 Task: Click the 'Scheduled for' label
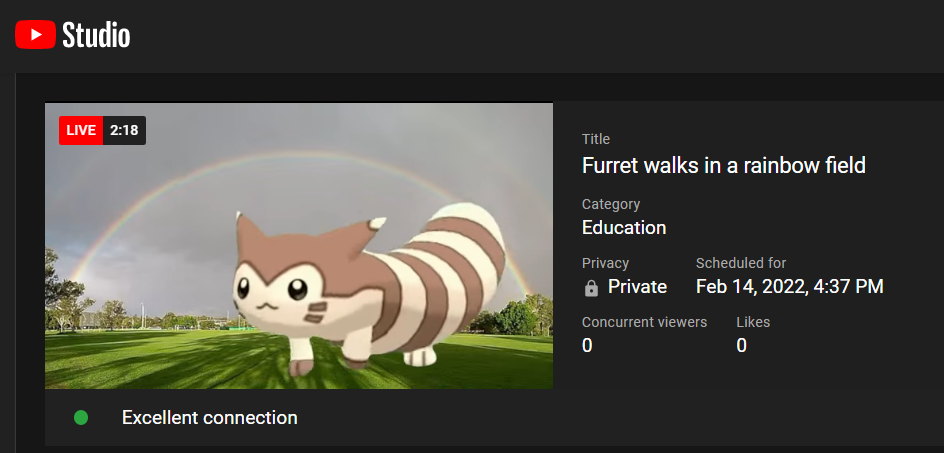coord(741,263)
